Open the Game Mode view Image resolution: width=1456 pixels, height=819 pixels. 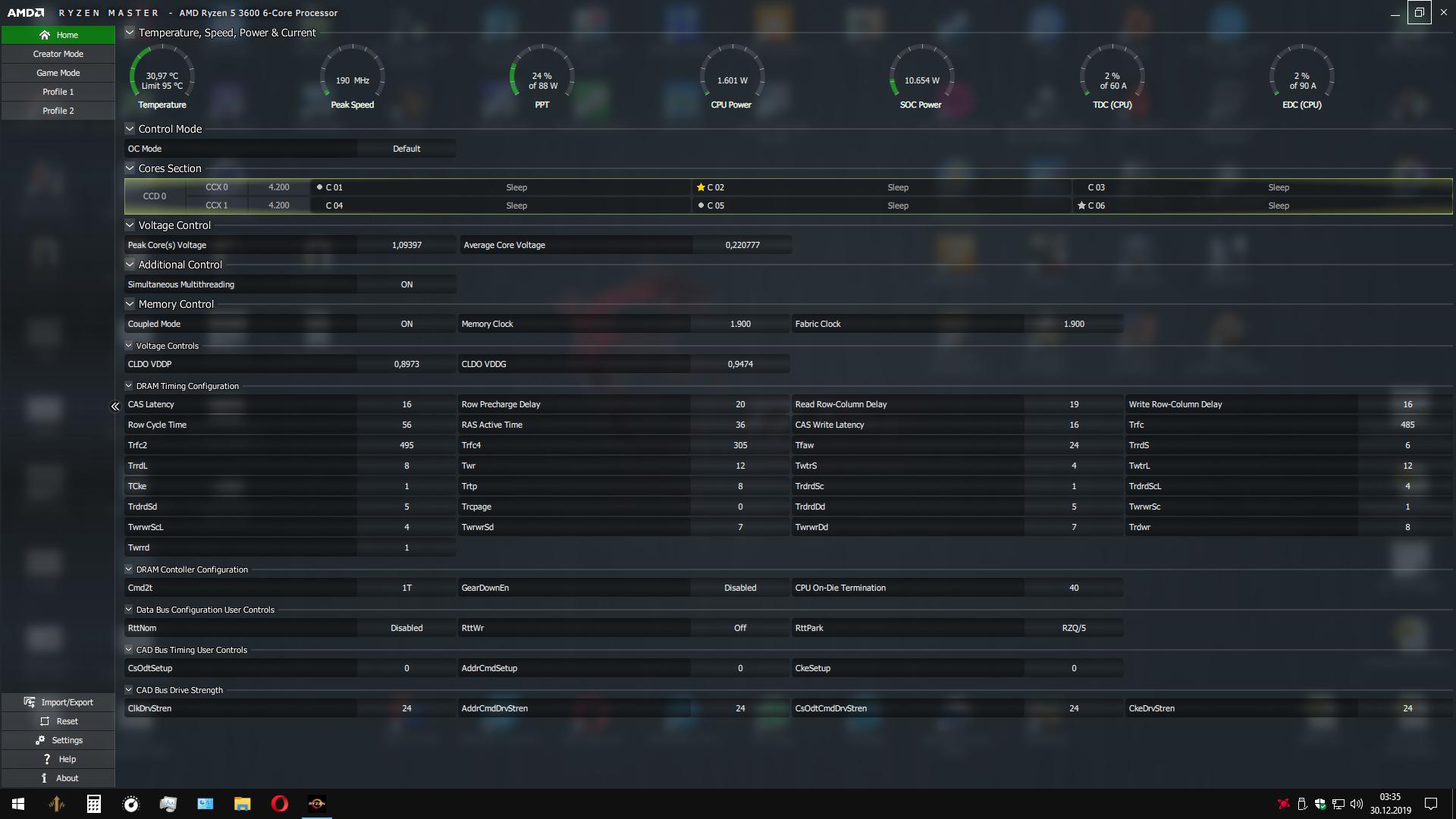[58, 73]
